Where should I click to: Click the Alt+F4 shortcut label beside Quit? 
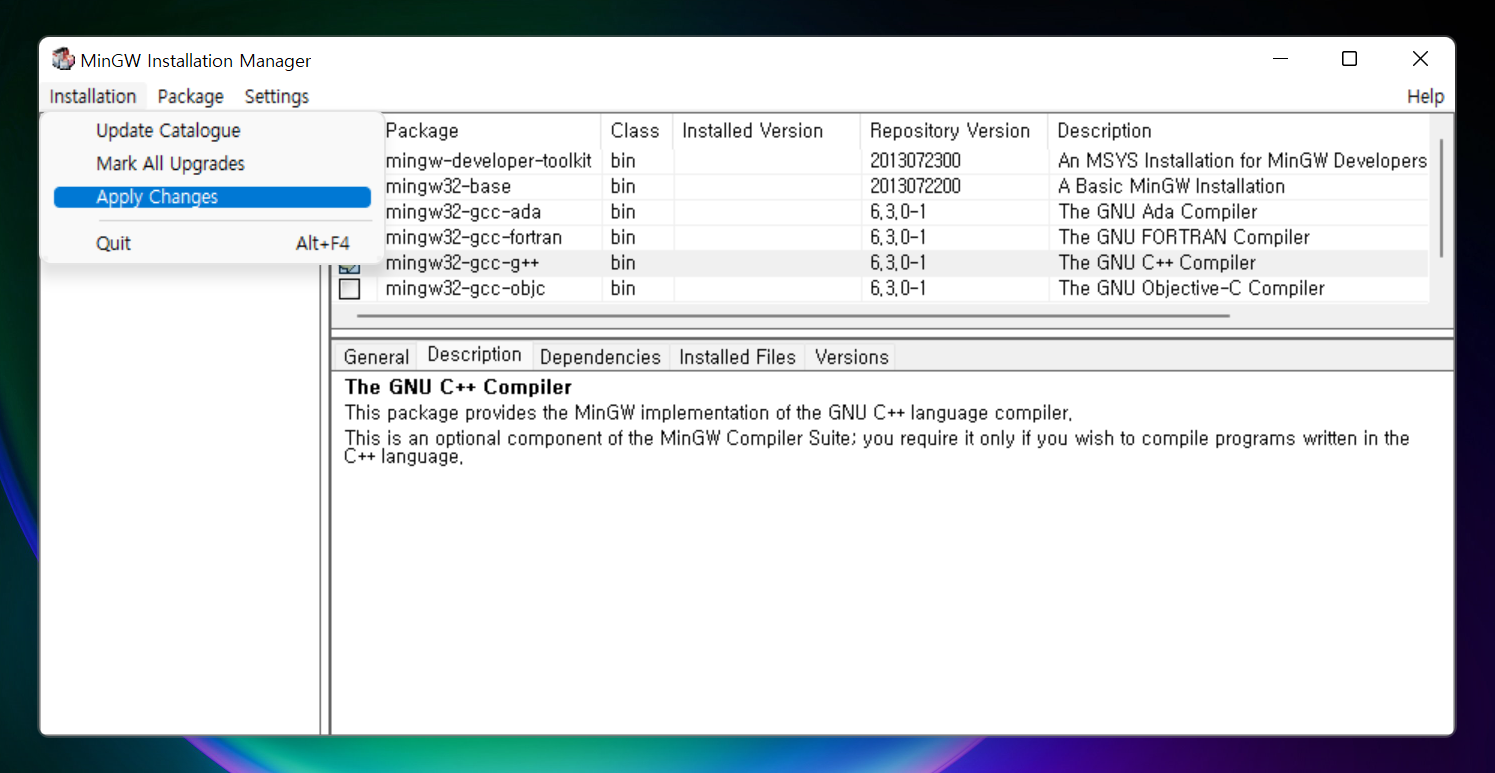coord(323,243)
